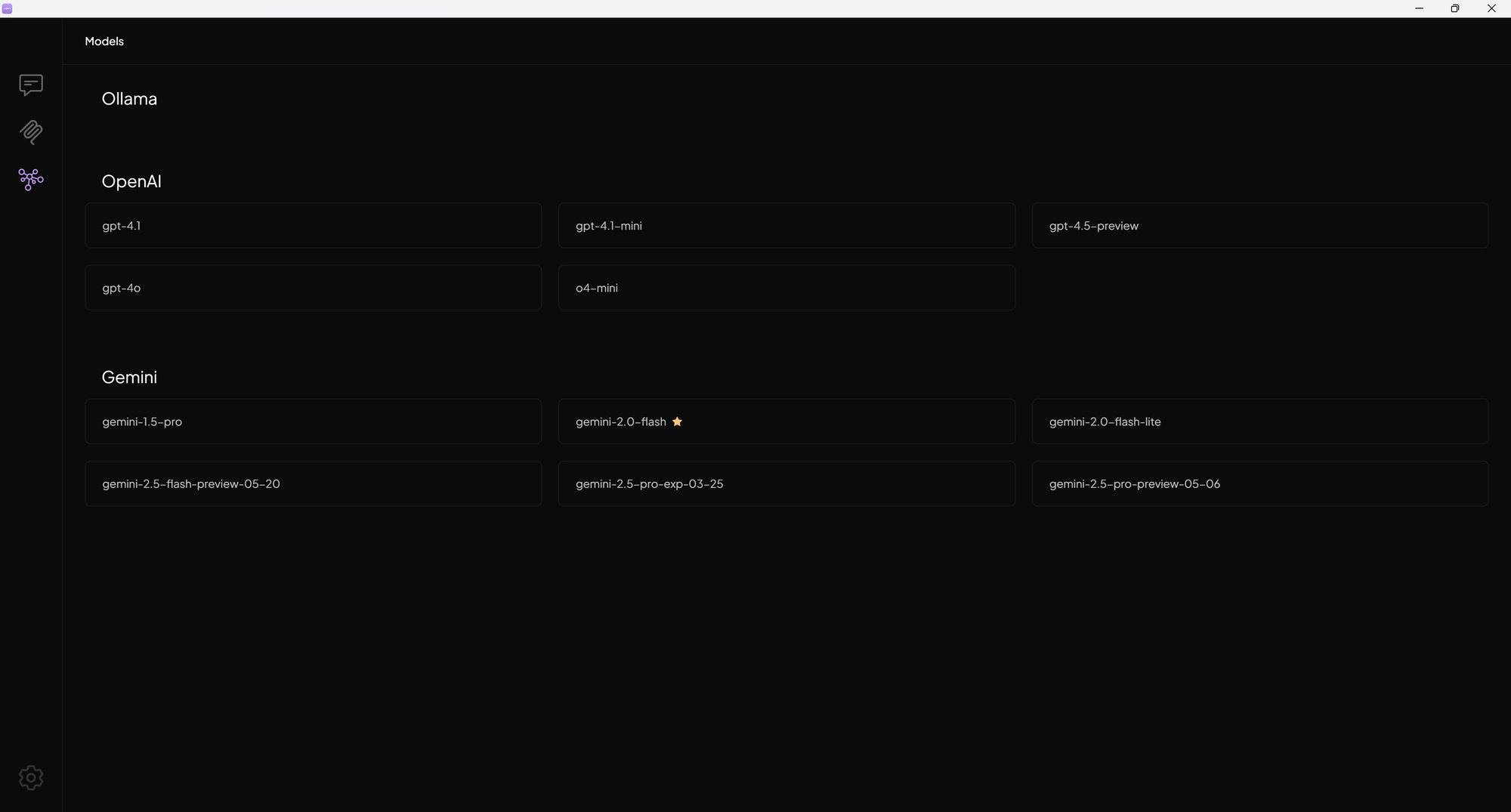Click the OpenAI section heading
The image size is (1511, 812).
[x=131, y=181]
